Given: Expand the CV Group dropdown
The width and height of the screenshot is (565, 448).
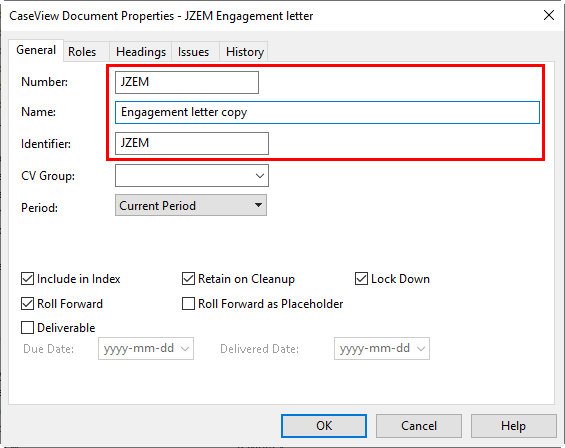Looking at the screenshot, I should 192,176.
